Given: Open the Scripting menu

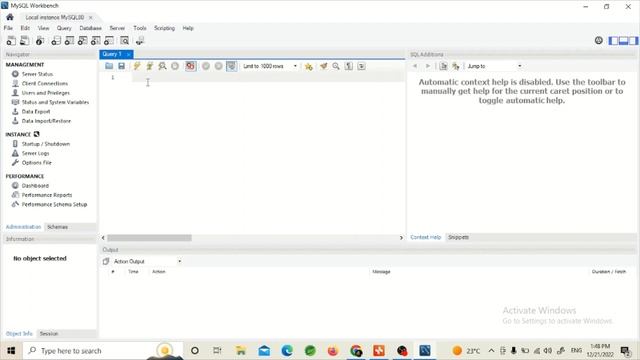Looking at the screenshot, I should pos(164,28).
